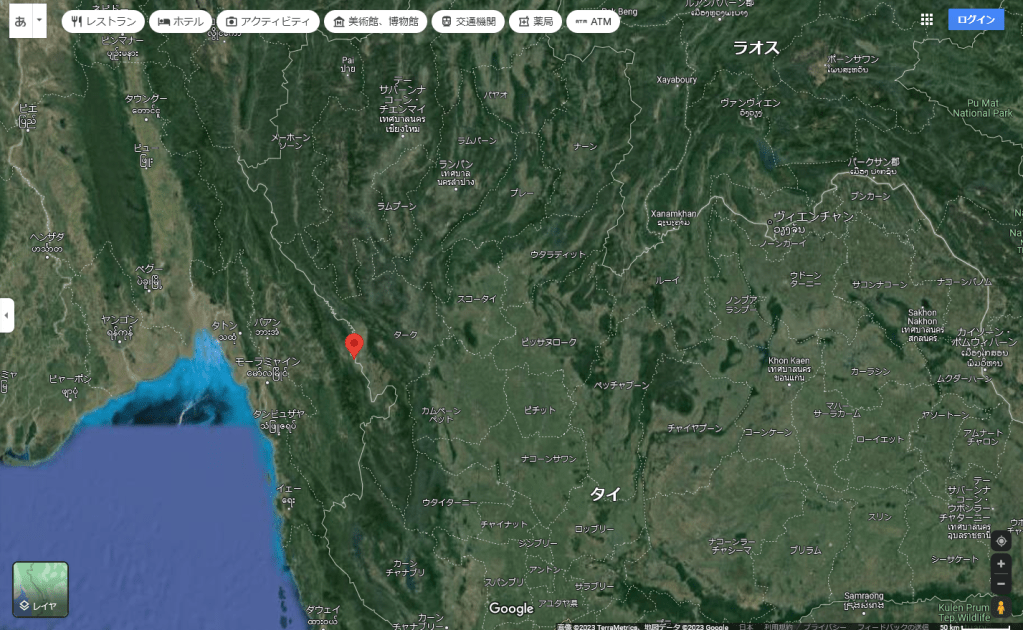Switch the Japanese input mode button
This screenshot has width=1023, height=630.
(20, 20)
